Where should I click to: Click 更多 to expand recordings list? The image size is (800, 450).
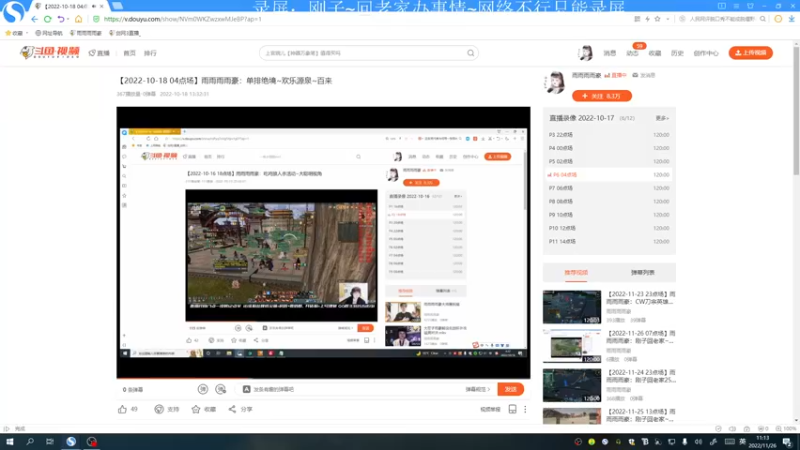662,118
